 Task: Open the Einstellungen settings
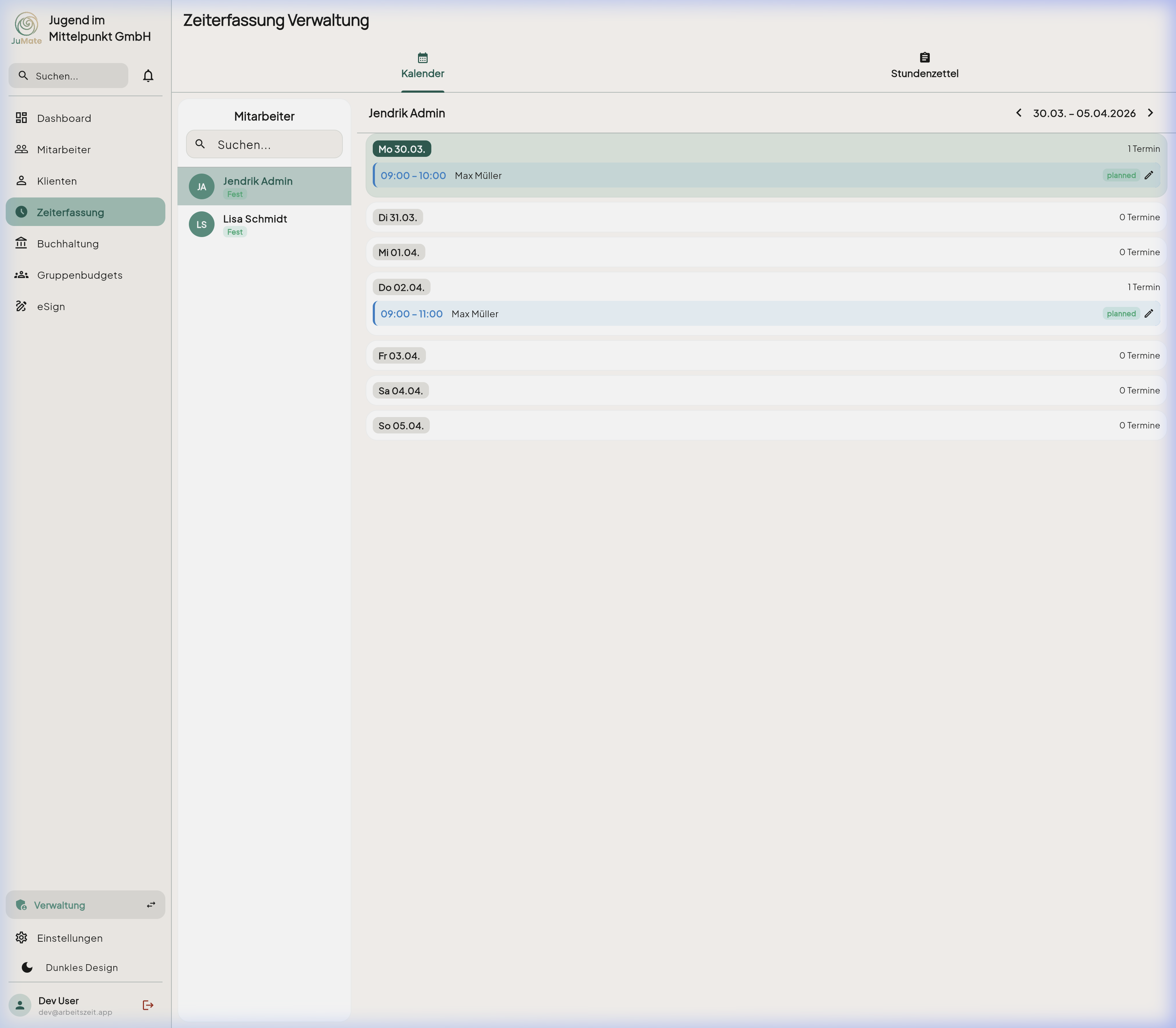pos(69,938)
